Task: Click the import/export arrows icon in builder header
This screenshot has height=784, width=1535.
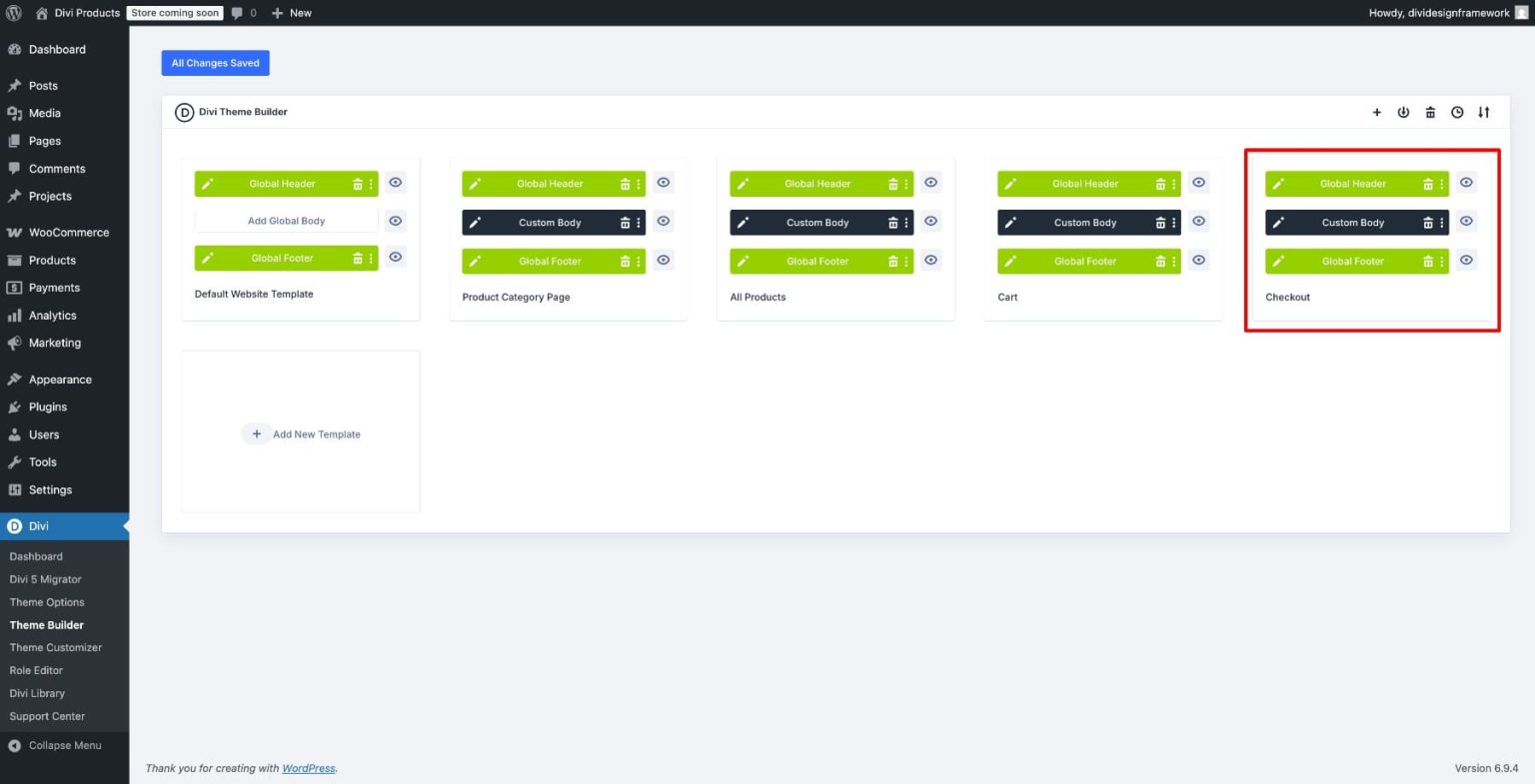Action: point(1484,112)
